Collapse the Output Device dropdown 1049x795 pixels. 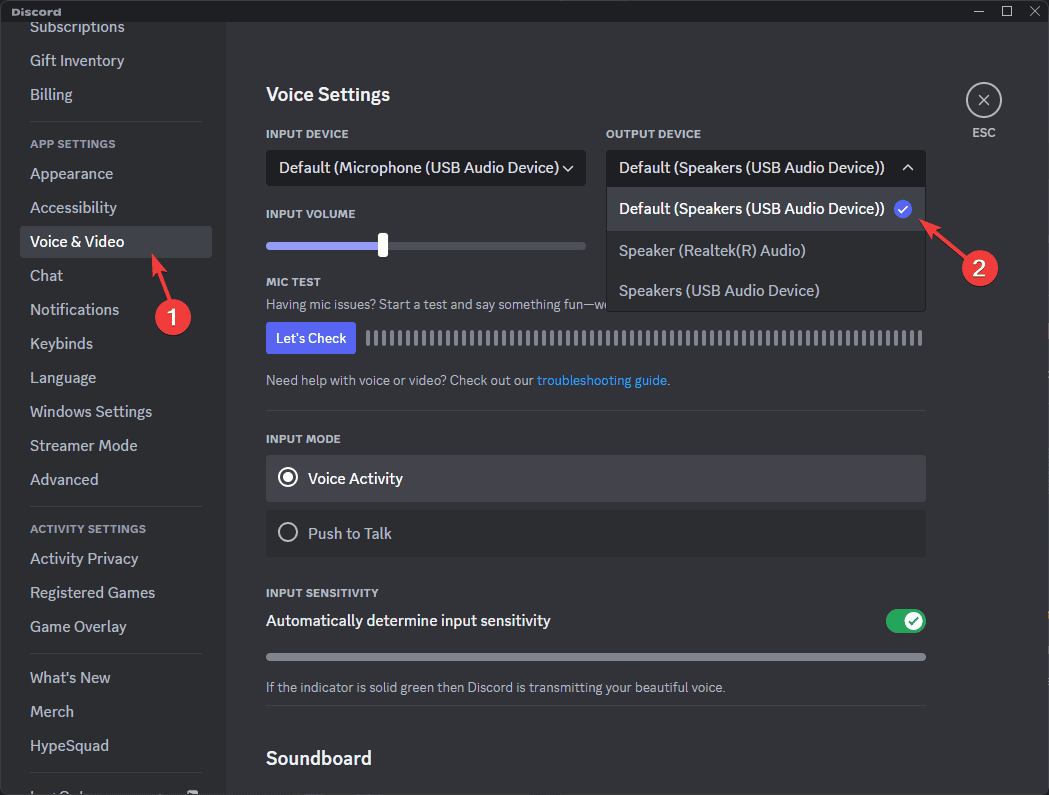tap(907, 168)
